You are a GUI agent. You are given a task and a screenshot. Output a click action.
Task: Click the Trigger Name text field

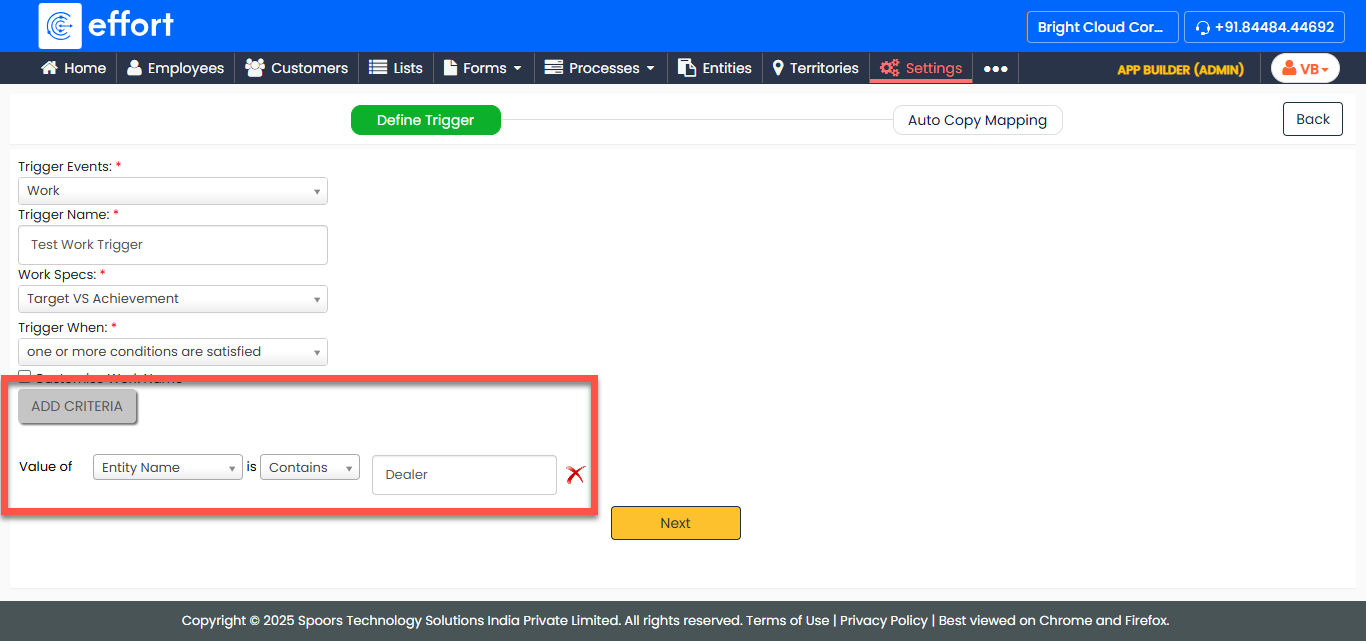[x=173, y=245]
